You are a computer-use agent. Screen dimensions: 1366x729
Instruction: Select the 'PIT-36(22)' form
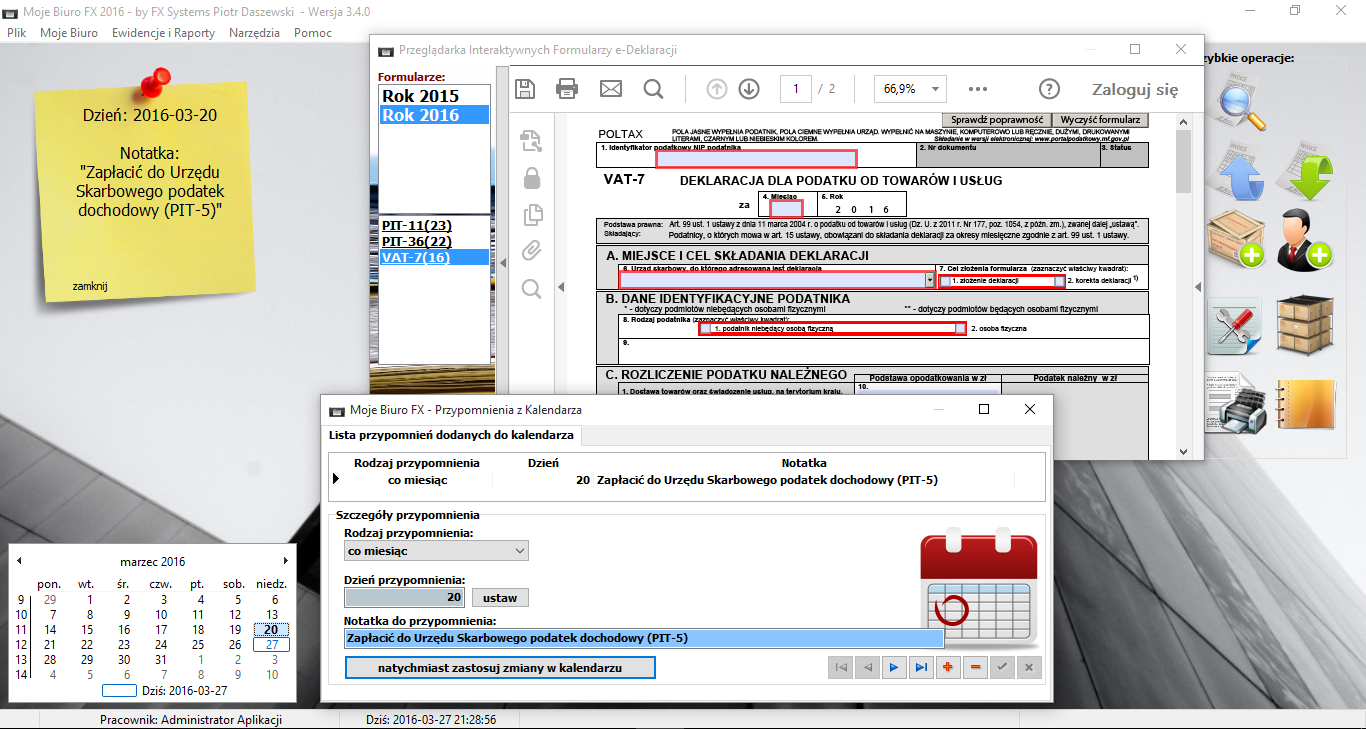pos(435,242)
